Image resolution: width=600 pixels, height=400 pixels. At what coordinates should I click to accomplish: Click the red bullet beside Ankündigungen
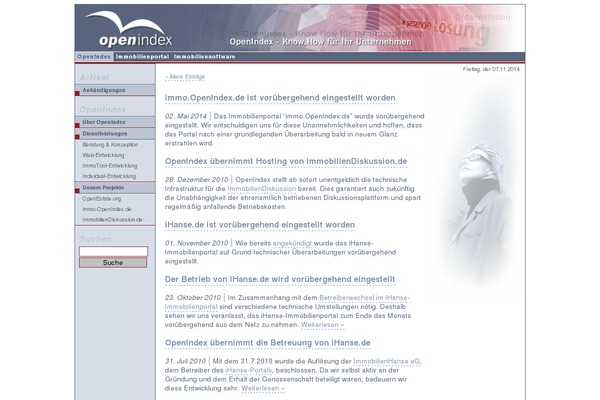pyautogui.click(x=77, y=93)
